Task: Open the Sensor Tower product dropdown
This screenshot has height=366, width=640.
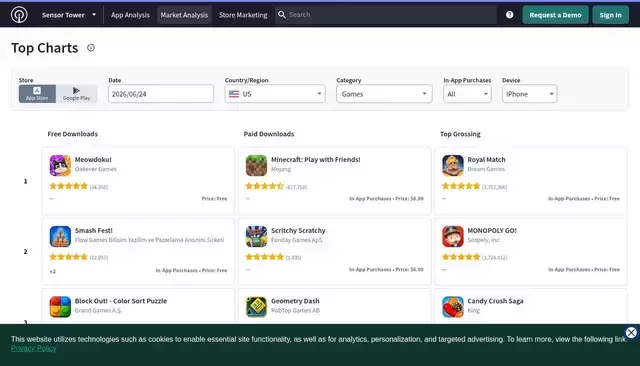Action: point(69,15)
